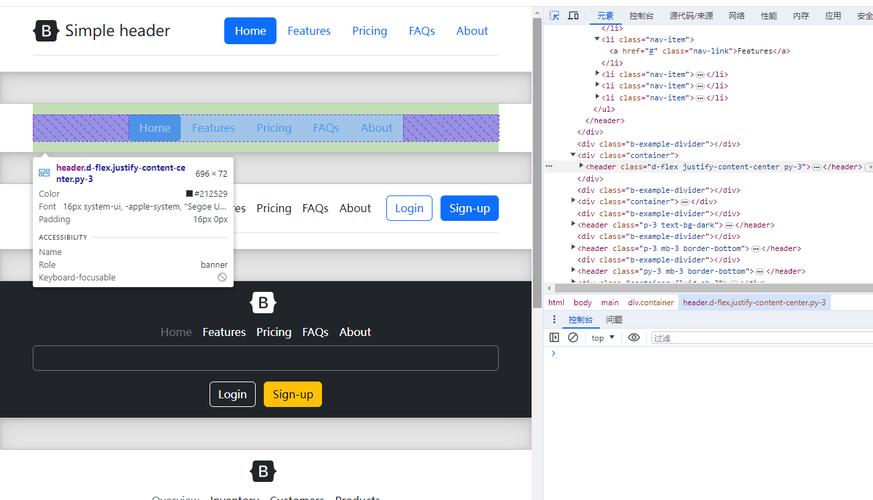Open the console drawer three-dot menu
873x500 pixels.
click(554, 319)
